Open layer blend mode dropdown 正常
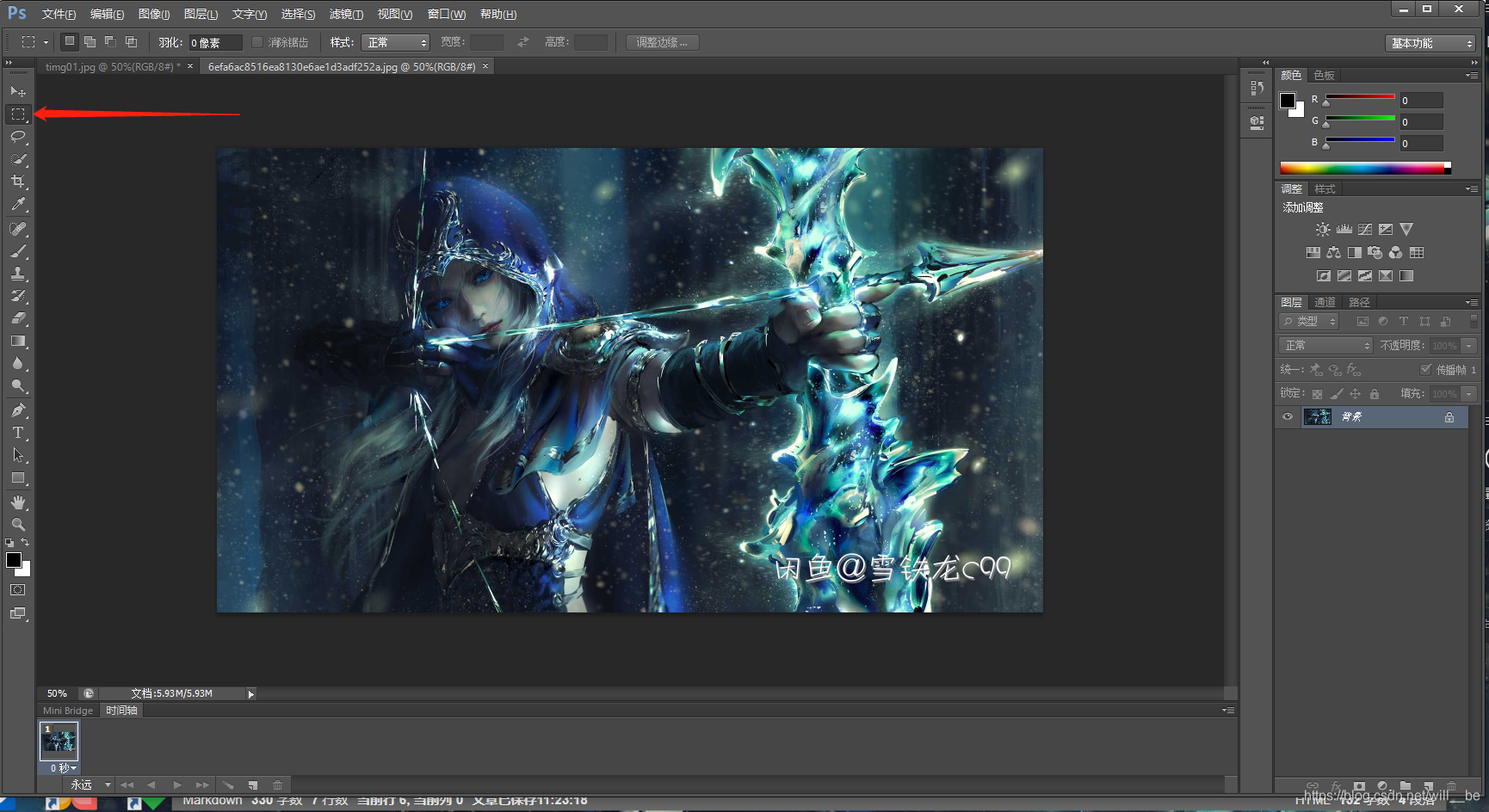Screen dimensions: 1489x812 (1325, 345)
